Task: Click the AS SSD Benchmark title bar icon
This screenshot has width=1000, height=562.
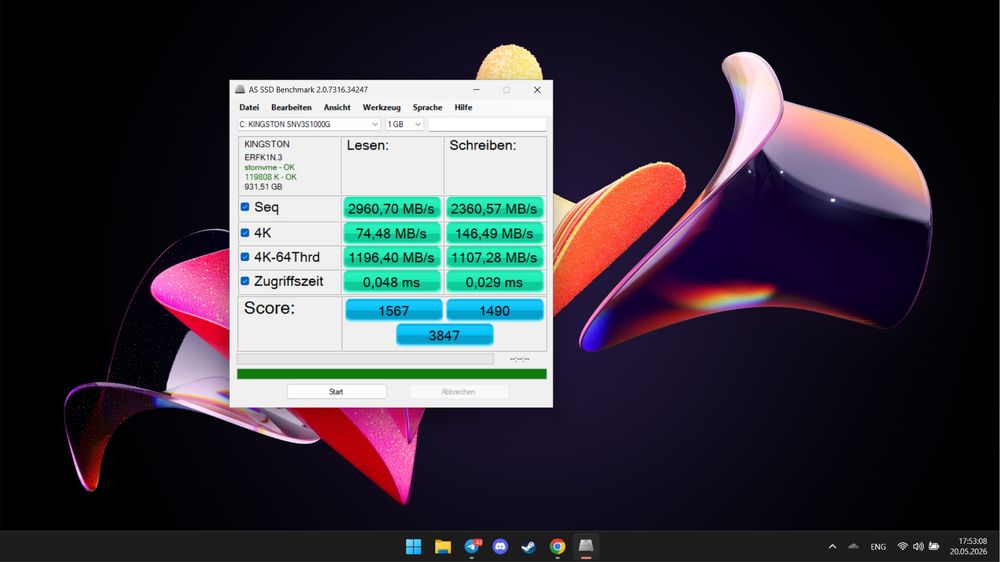Action: tap(240, 90)
